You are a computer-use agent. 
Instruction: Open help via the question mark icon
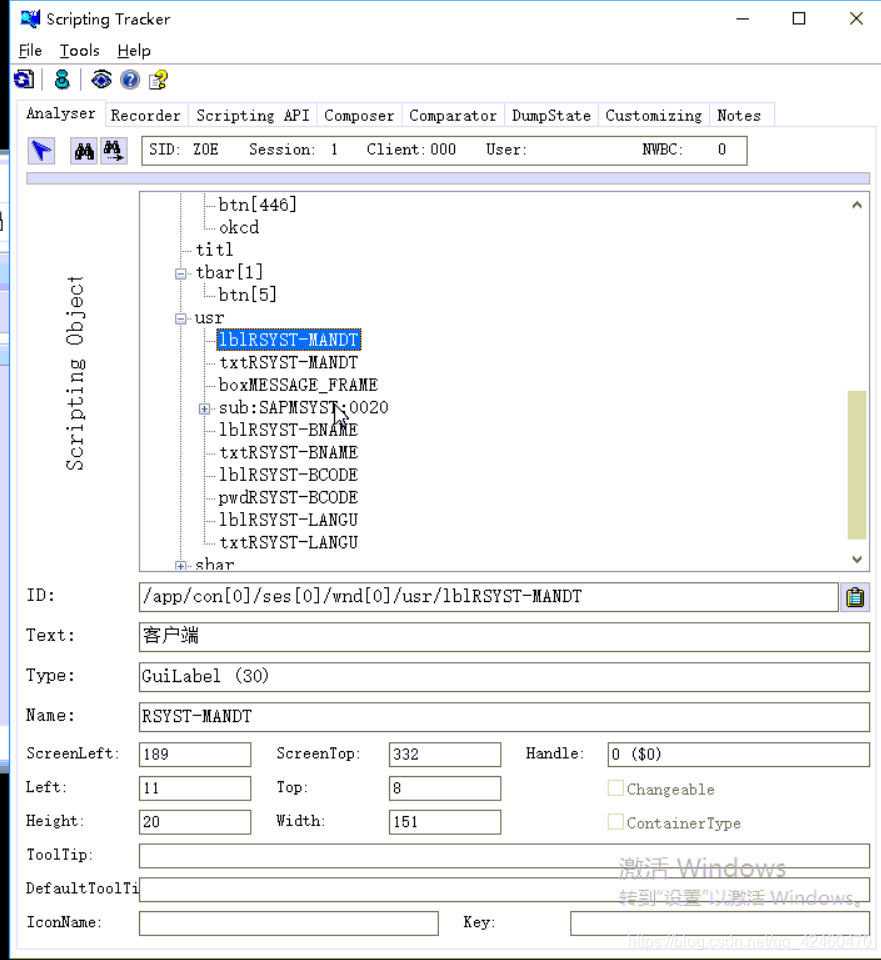click(129, 79)
